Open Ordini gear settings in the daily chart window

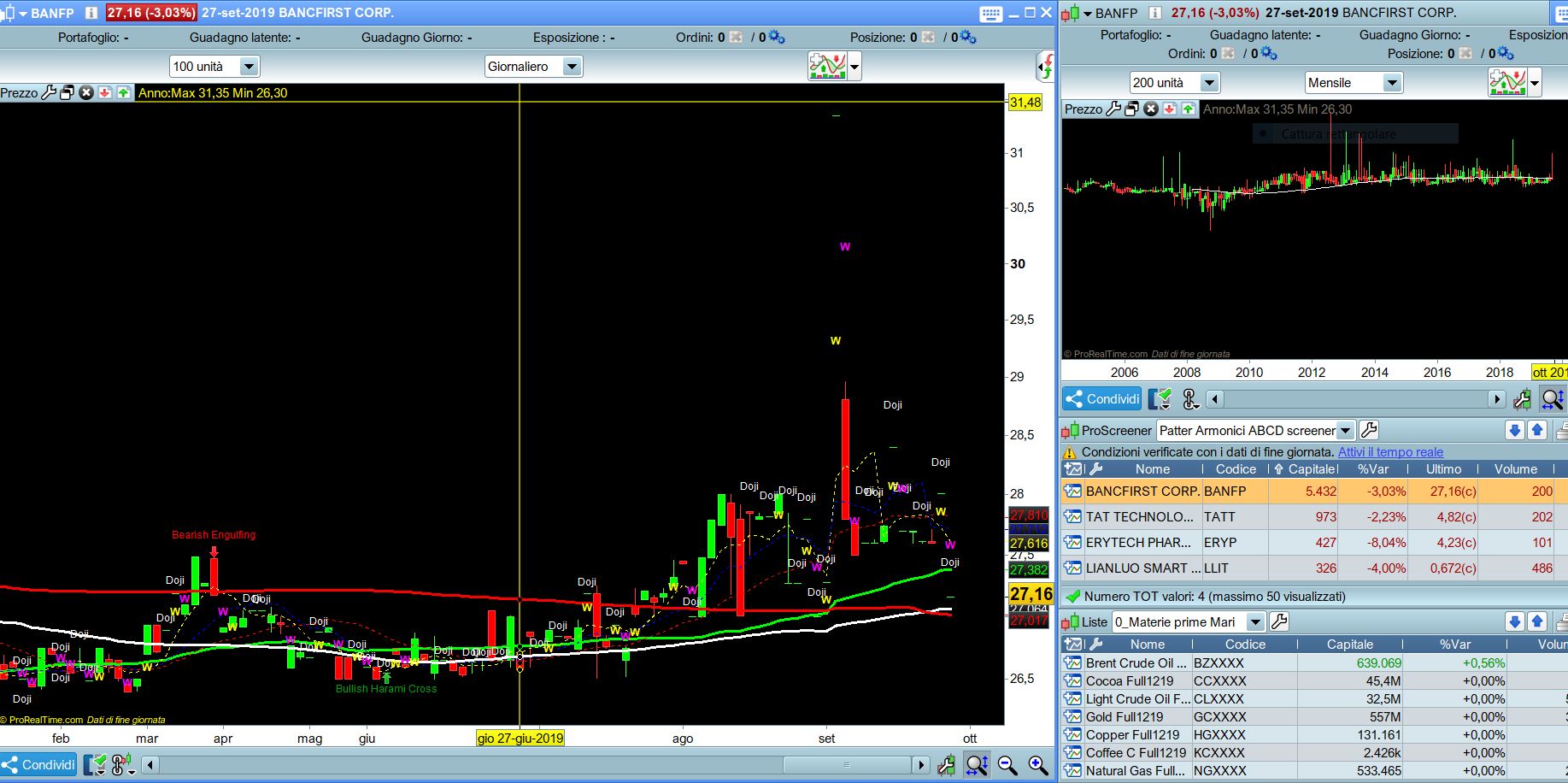[777, 37]
